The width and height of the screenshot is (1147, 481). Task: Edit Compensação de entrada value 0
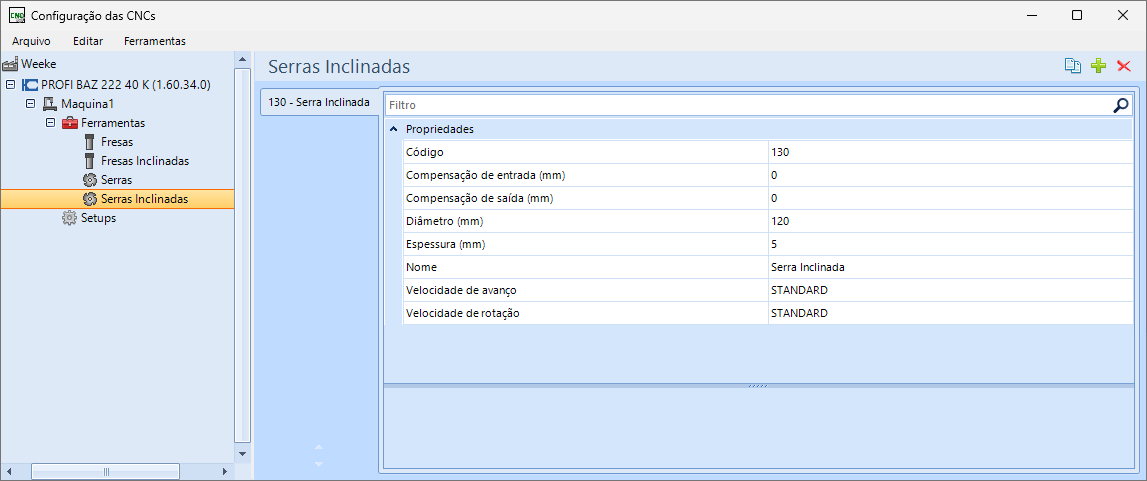[950, 175]
